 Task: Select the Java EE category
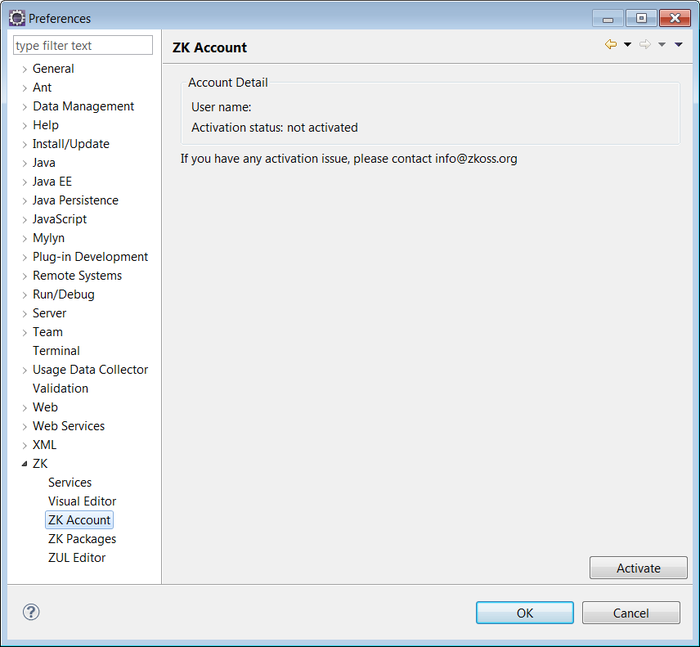52,181
